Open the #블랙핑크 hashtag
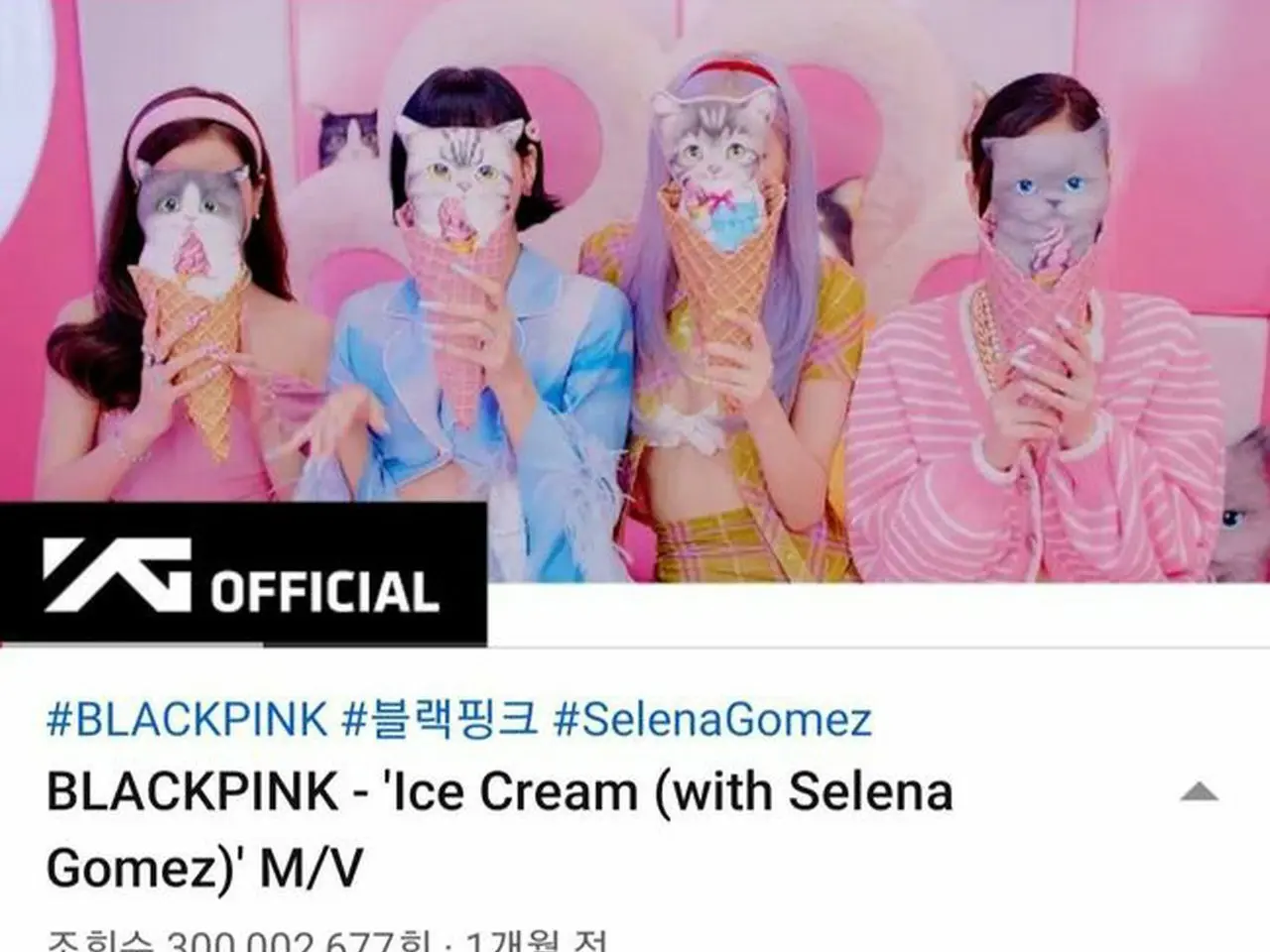 click(x=440, y=719)
